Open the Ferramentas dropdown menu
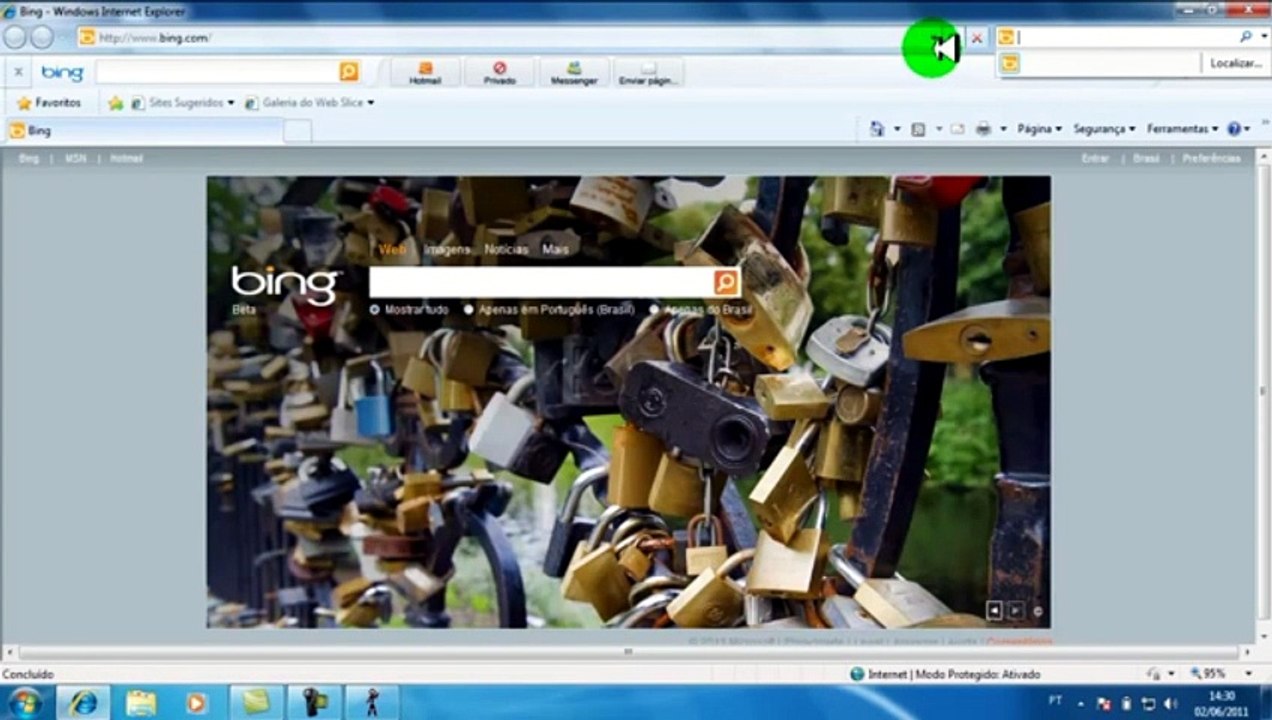 [x=1183, y=129]
